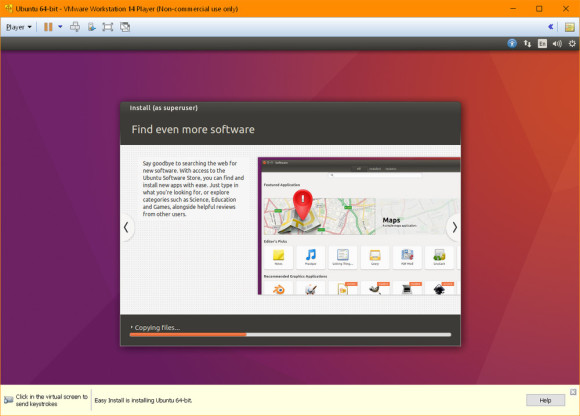
Task: Open the En keyboard layout indicator
Action: (542, 44)
